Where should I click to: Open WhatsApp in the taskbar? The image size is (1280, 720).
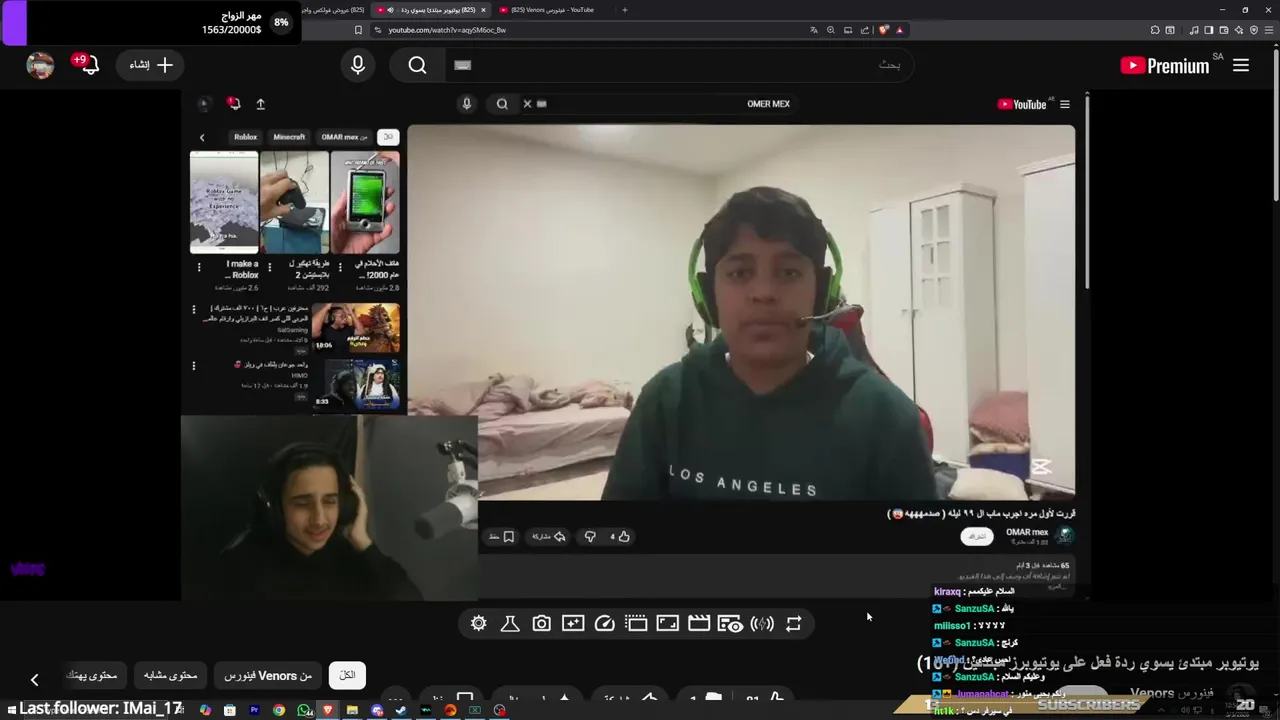[x=303, y=710]
